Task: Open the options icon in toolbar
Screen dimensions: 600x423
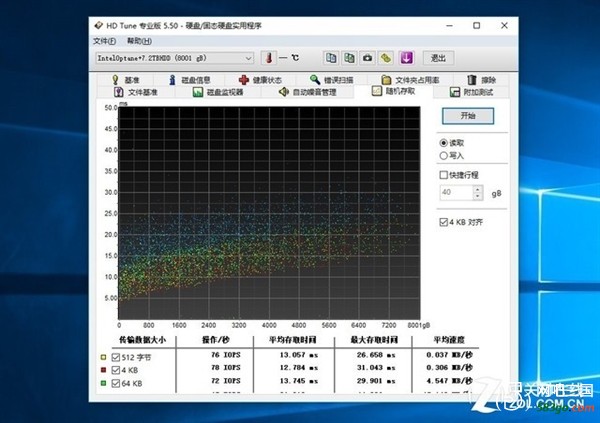Action: point(386,58)
